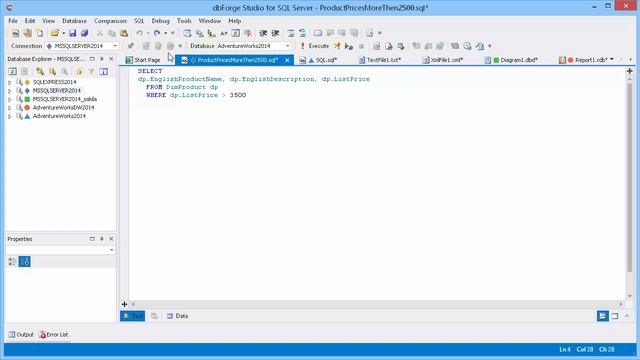Switch to the Data view button

(178, 316)
